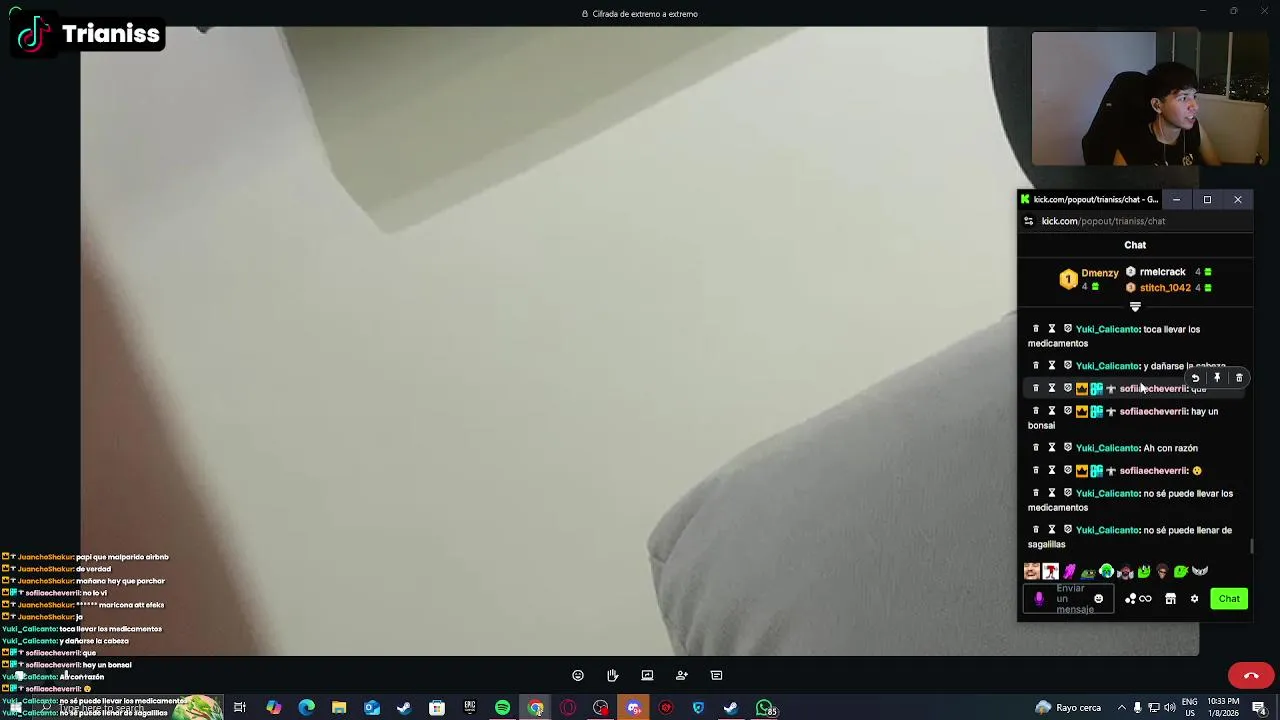Open Spotify from the taskbar
Viewport: 1280px width, 720px height.
(x=503, y=708)
